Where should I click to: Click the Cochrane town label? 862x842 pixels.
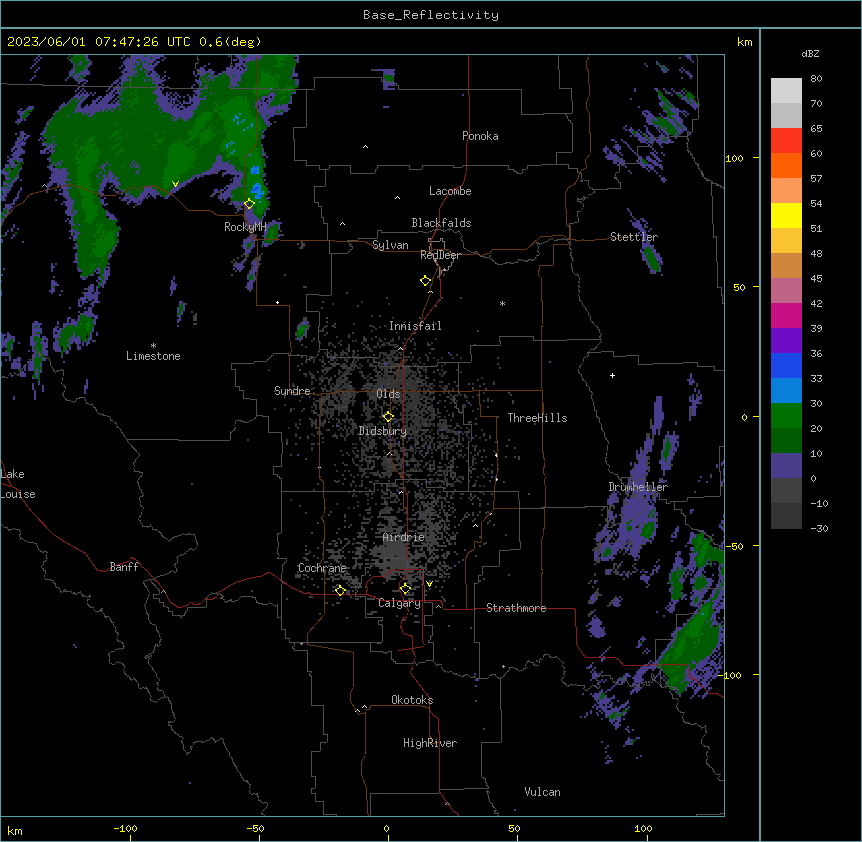pos(322,568)
